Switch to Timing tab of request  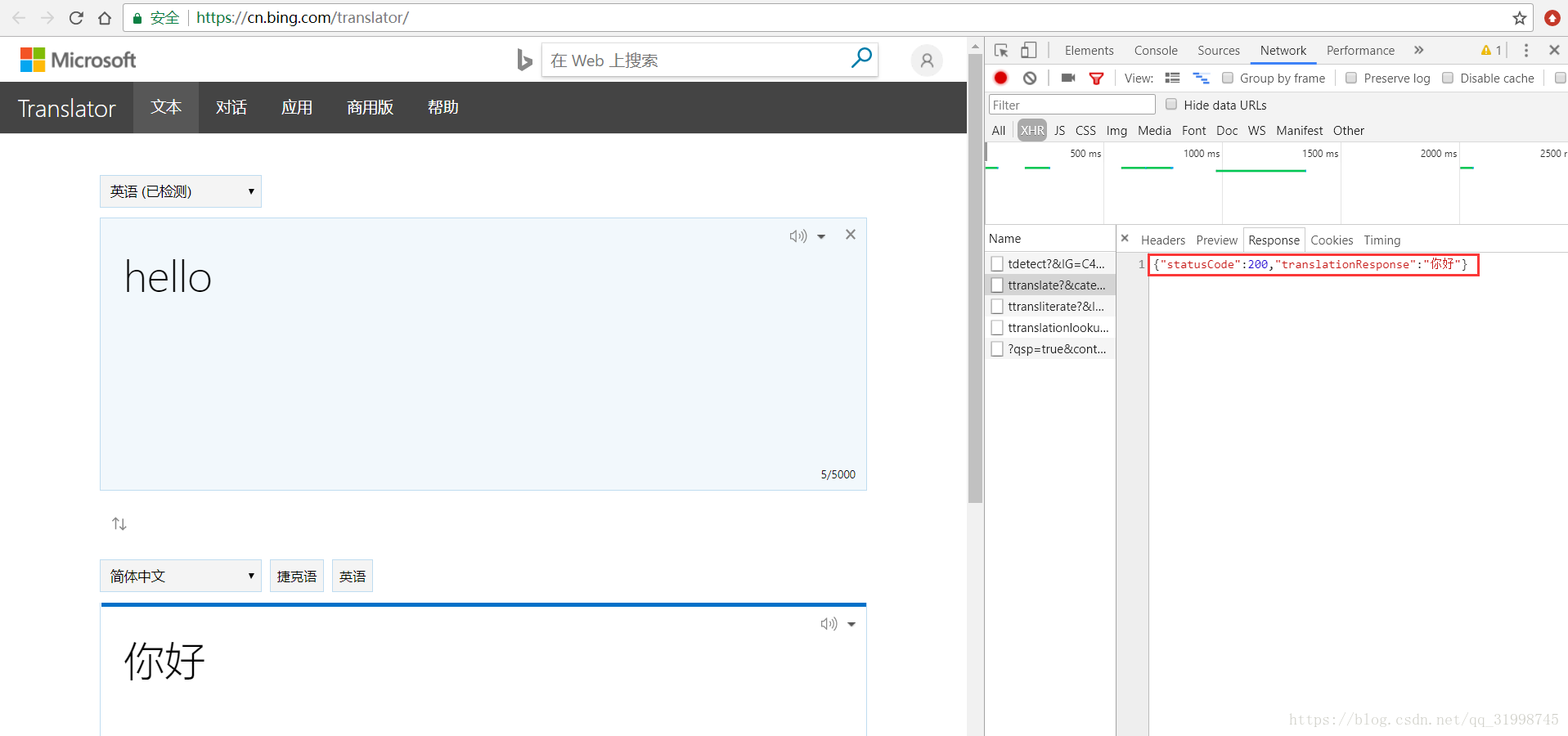(x=1382, y=240)
